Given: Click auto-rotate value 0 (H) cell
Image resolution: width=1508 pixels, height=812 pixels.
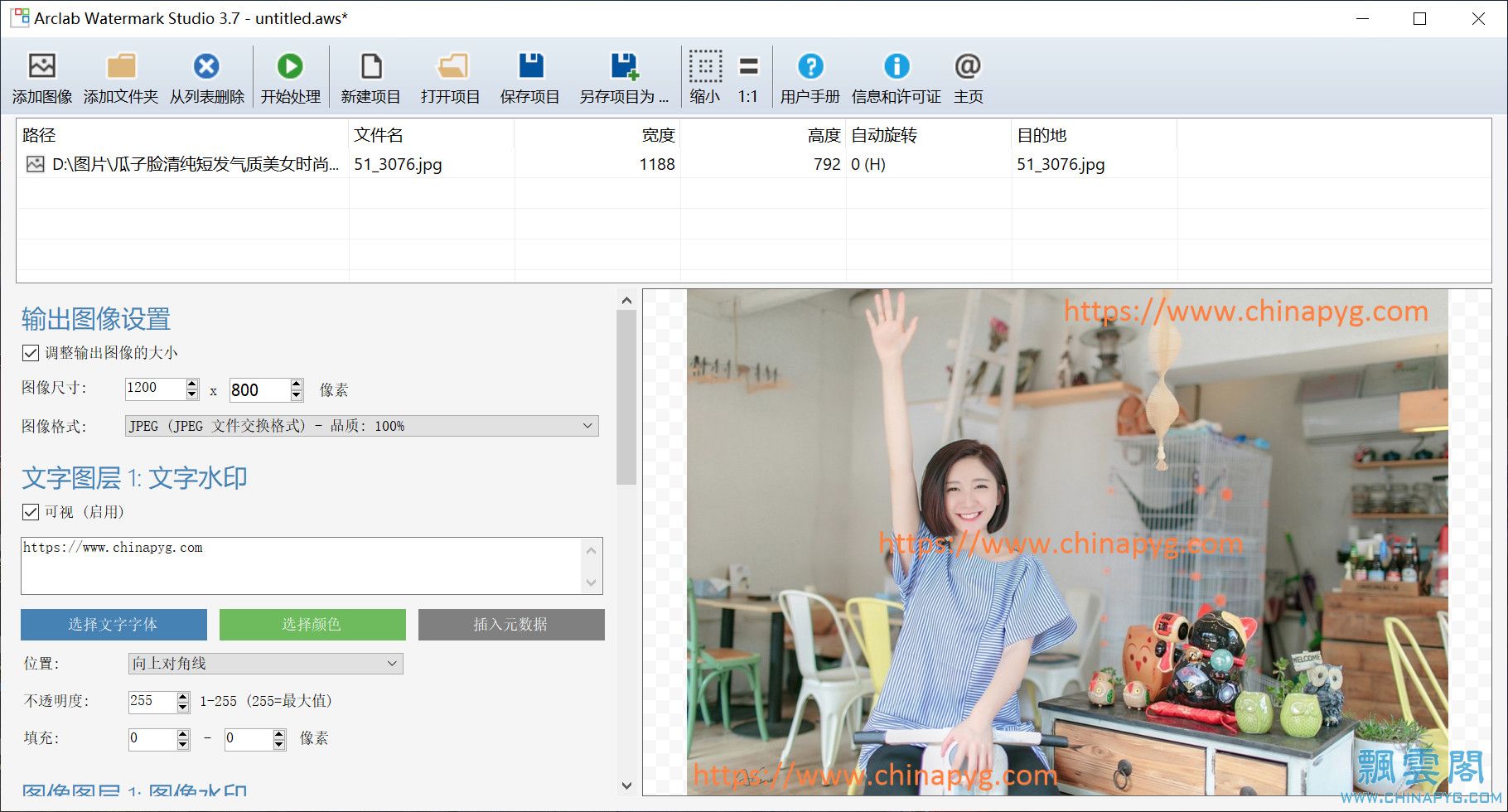Looking at the screenshot, I should 868,164.
